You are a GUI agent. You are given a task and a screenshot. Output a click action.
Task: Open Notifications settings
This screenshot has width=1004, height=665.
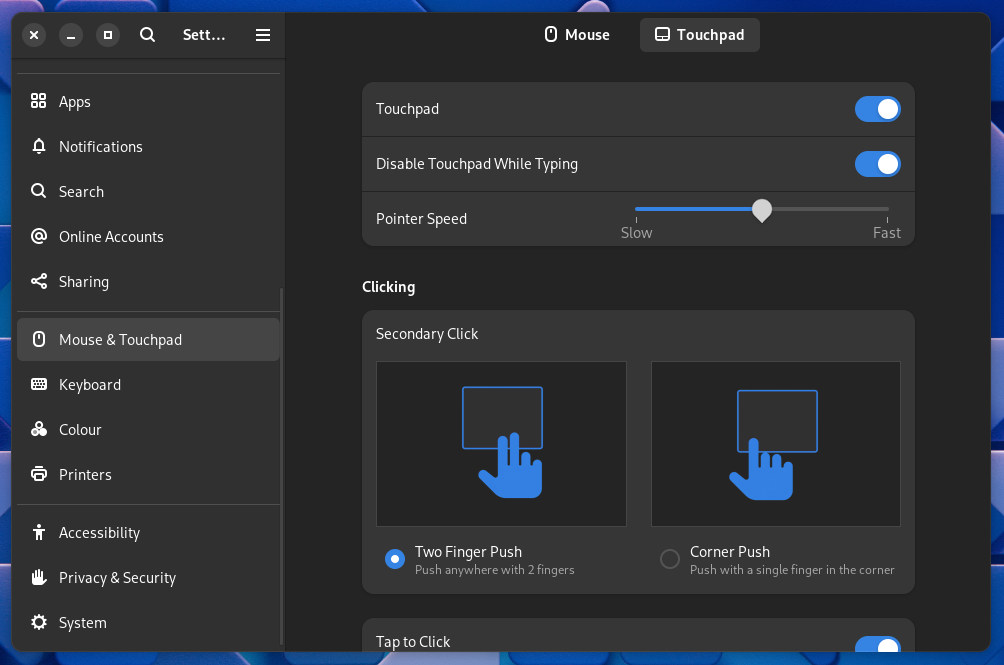pyautogui.click(x=149, y=147)
